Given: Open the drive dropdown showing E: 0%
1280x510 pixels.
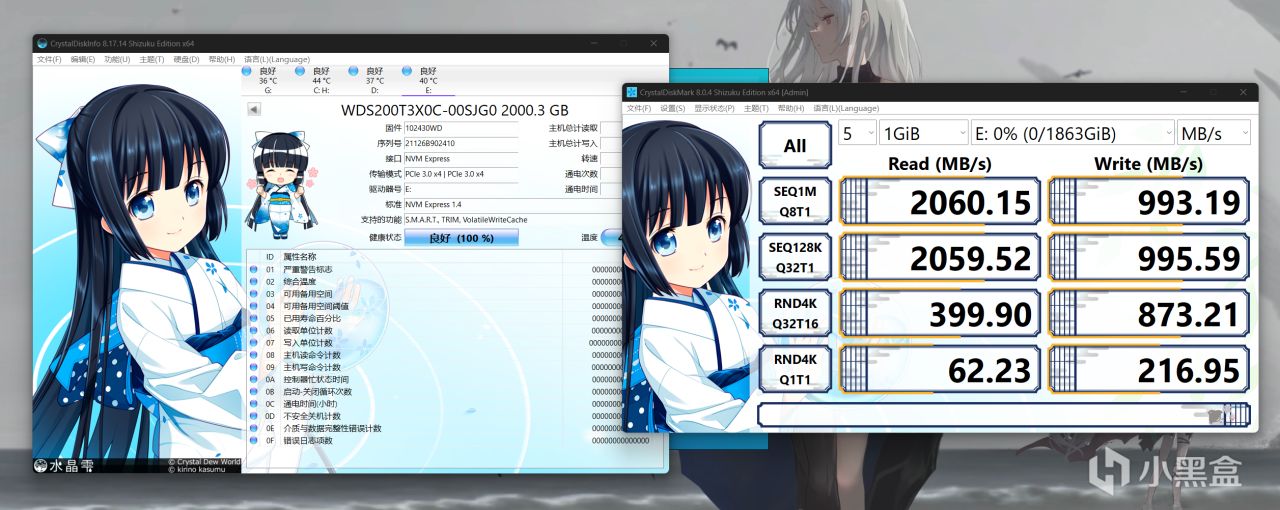Looking at the screenshot, I should 1072,133.
